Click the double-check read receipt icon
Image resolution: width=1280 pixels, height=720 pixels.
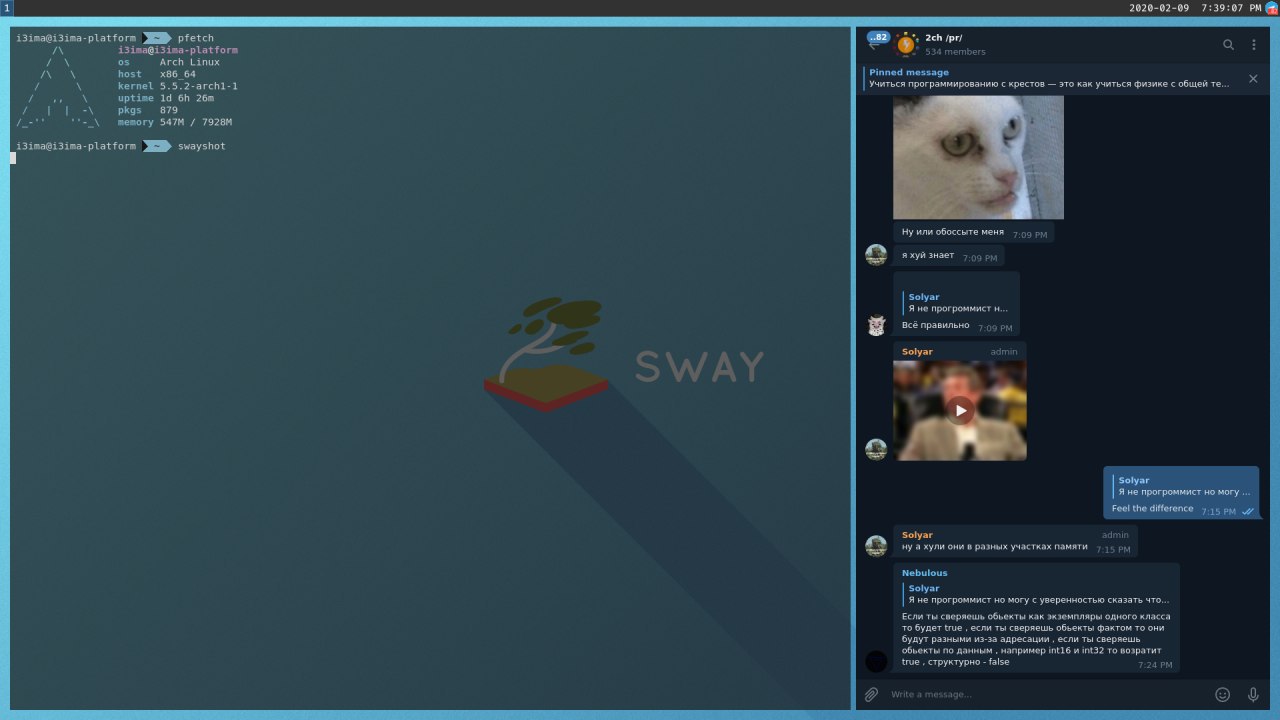[x=1247, y=511]
